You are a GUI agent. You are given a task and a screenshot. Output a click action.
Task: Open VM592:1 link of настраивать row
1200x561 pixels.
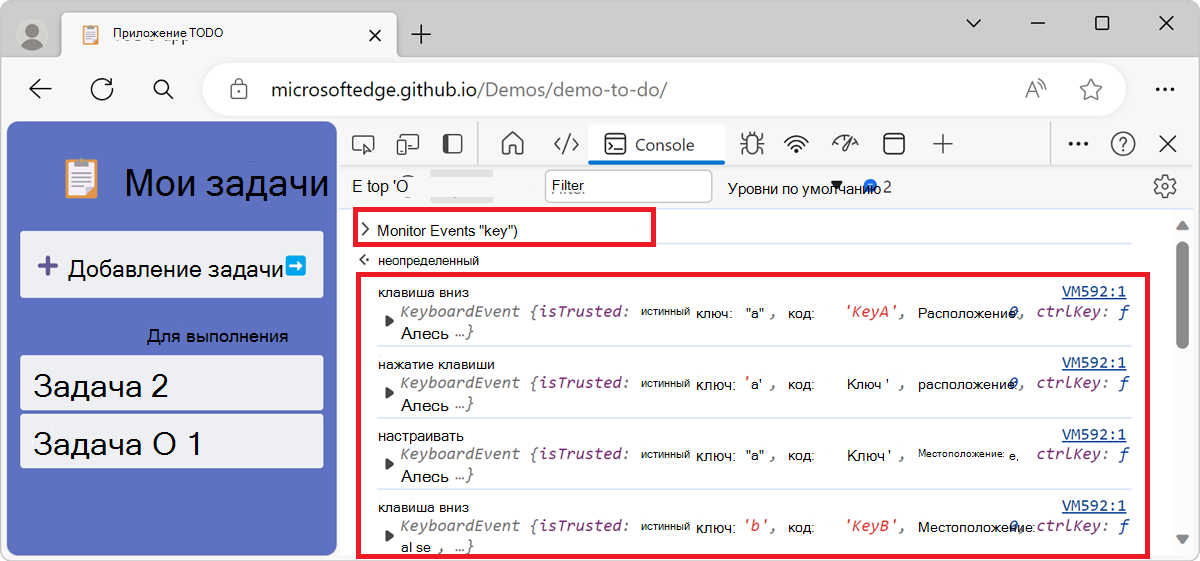coord(1094,434)
